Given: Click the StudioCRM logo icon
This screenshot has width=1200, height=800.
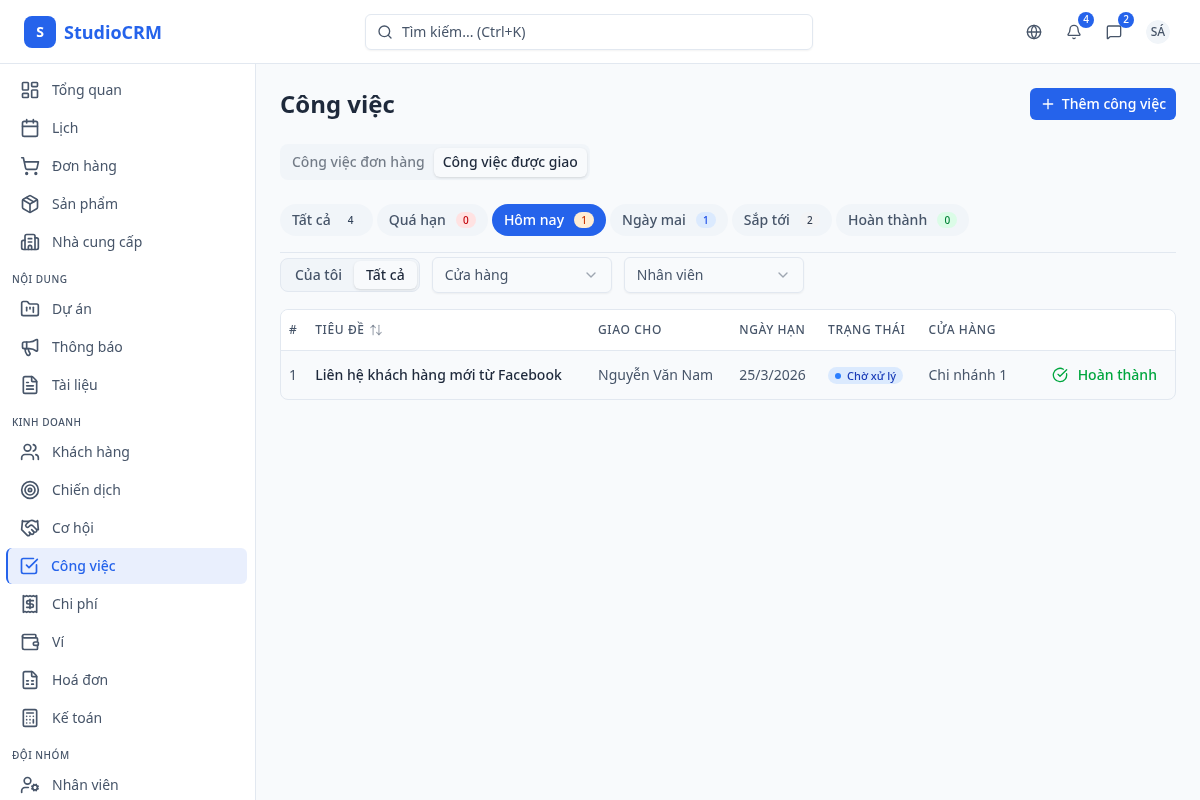Looking at the screenshot, I should point(40,32).
